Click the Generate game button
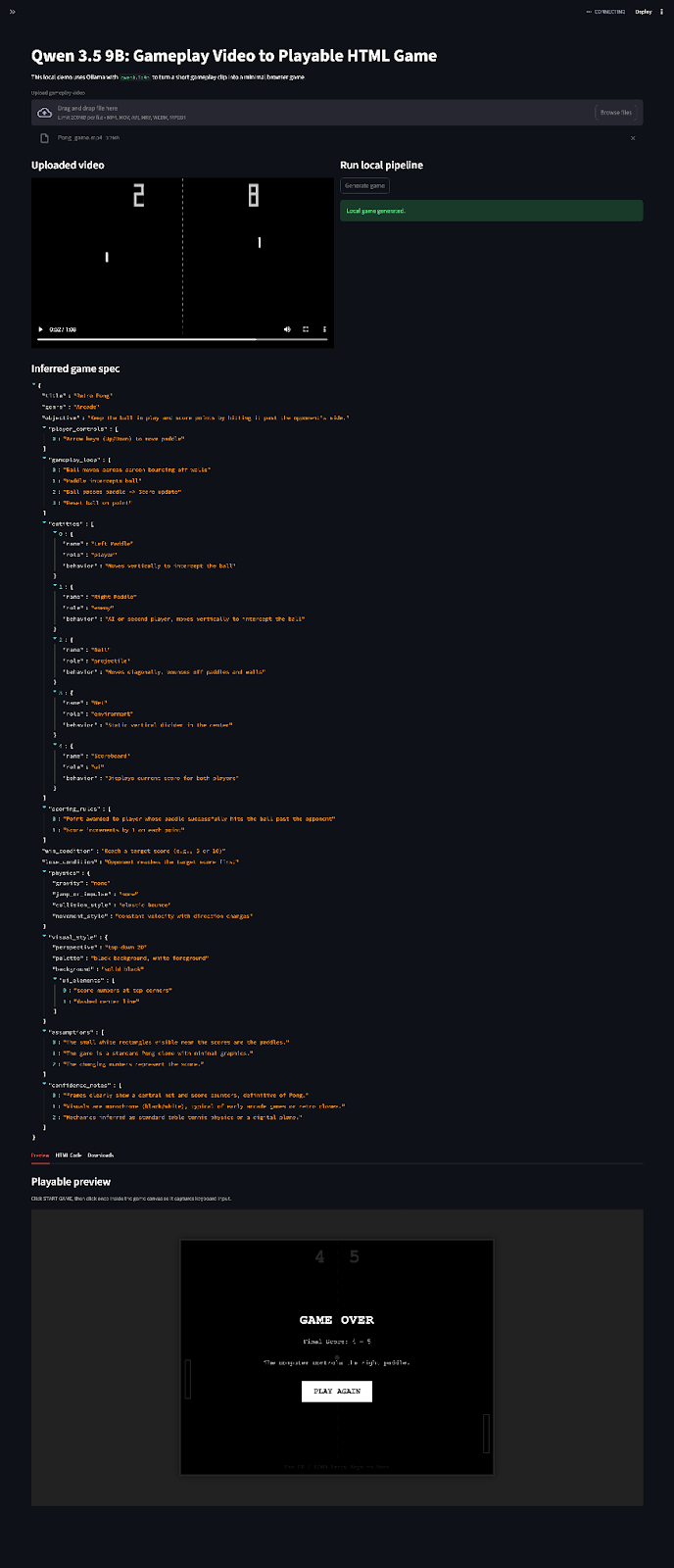 (363, 184)
